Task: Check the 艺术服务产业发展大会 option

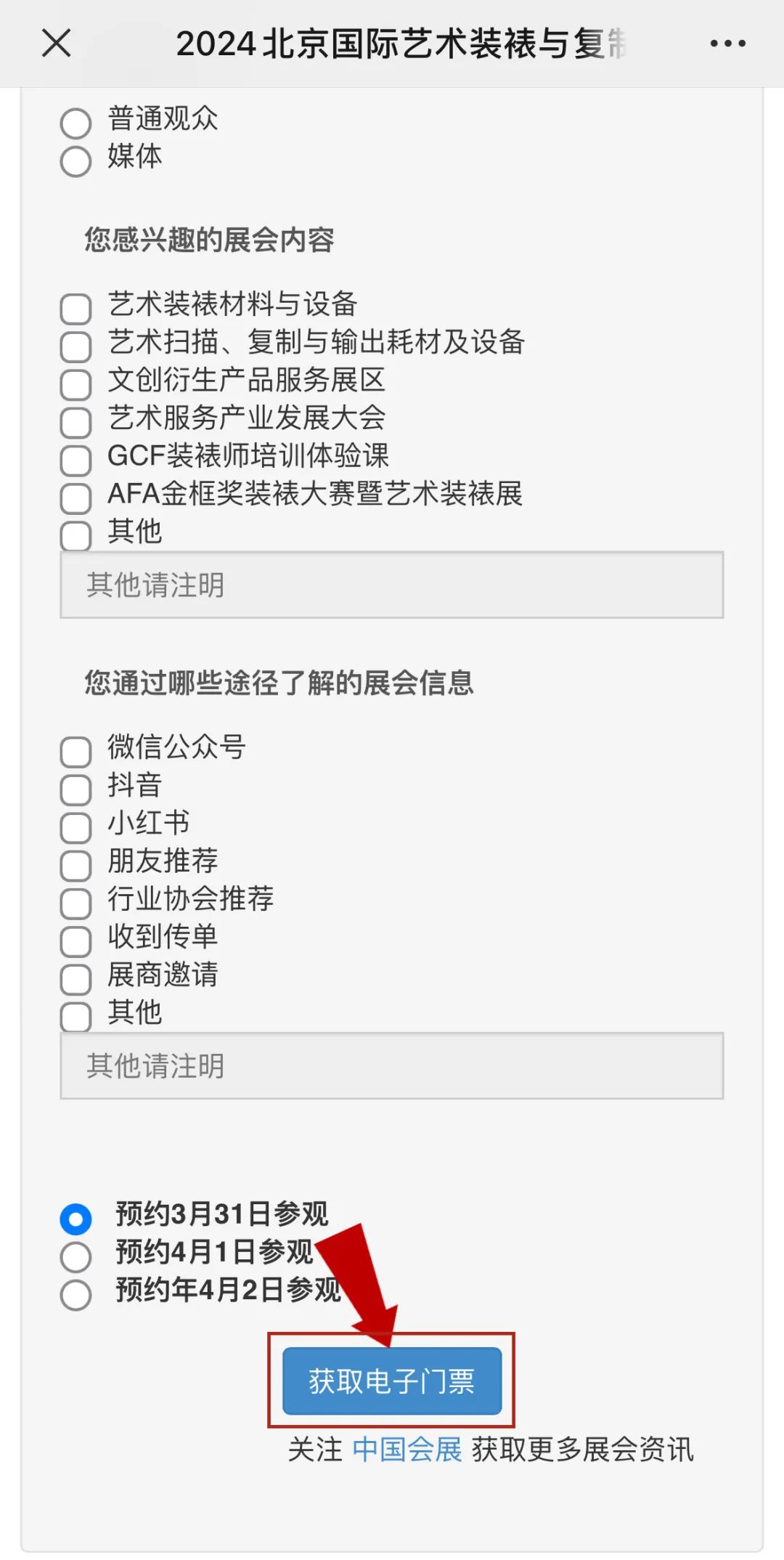Action: click(76, 422)
